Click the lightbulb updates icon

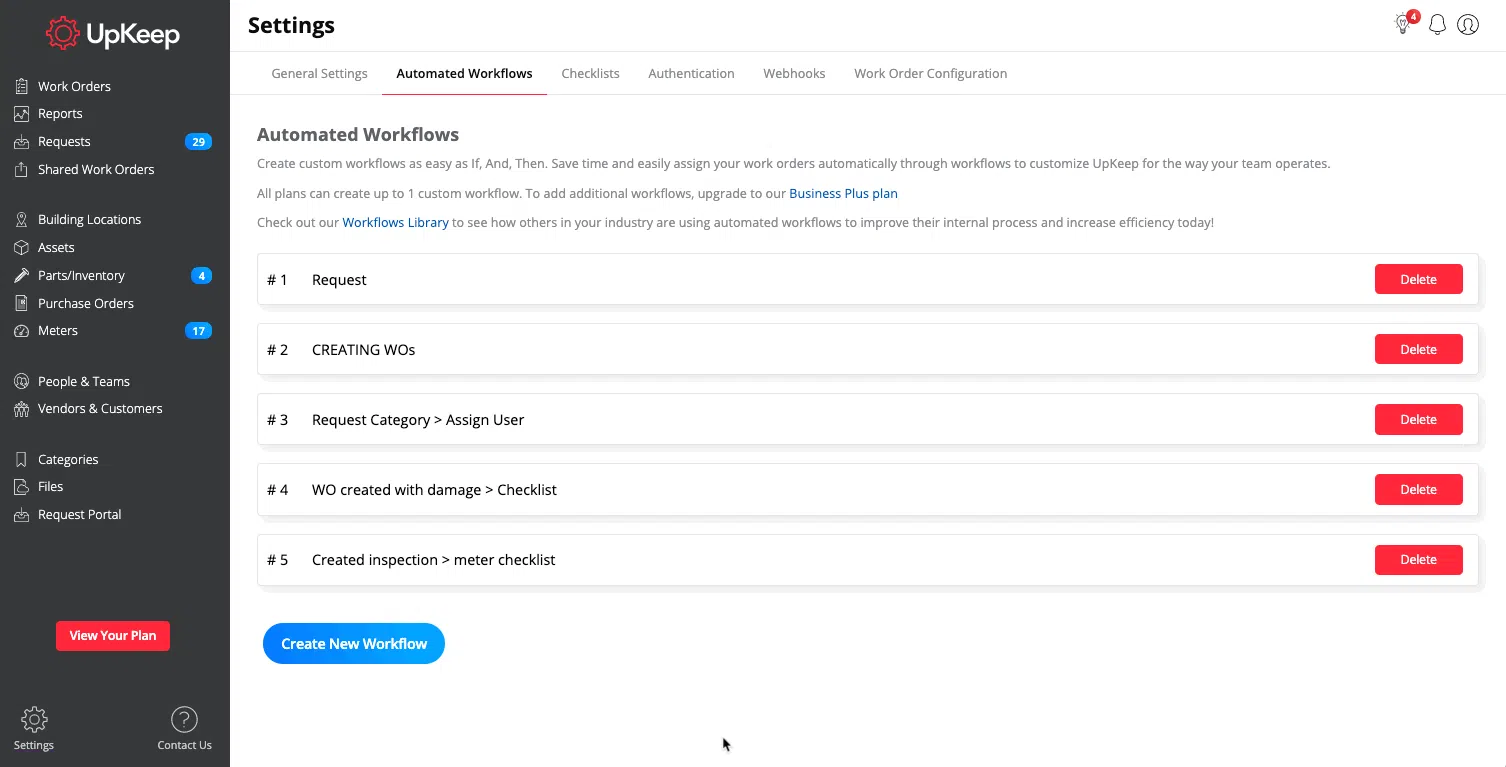(1403, 25)
